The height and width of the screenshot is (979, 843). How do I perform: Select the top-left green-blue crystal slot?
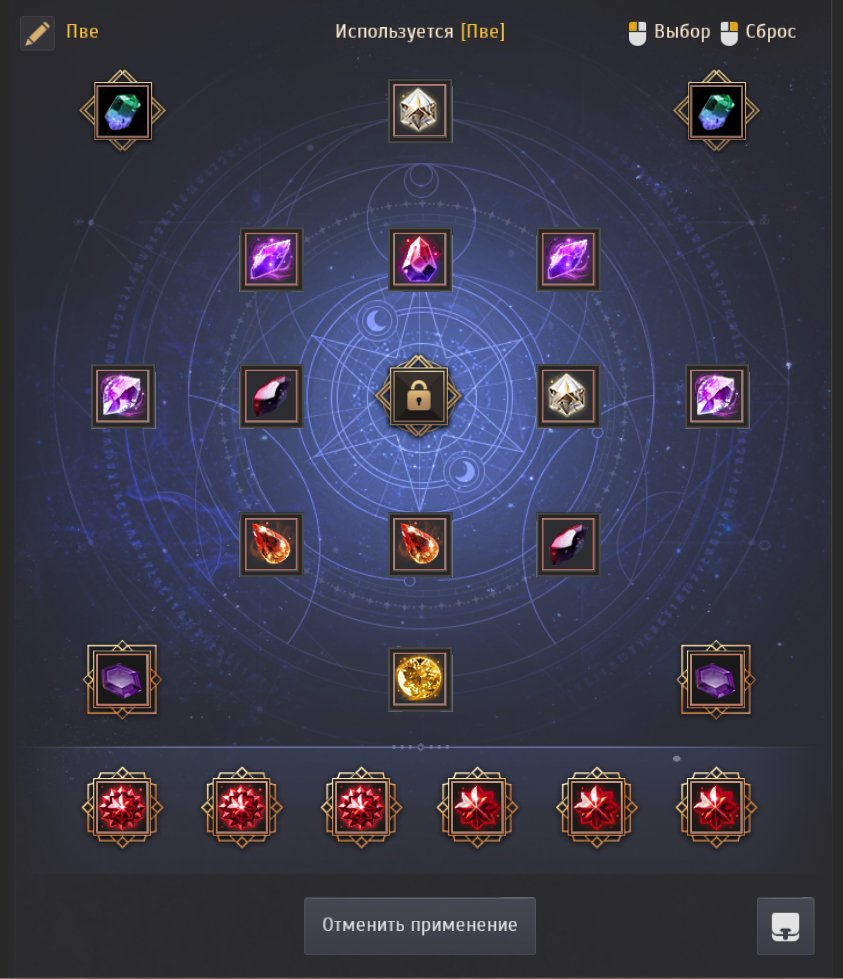(x=122, y=111)
